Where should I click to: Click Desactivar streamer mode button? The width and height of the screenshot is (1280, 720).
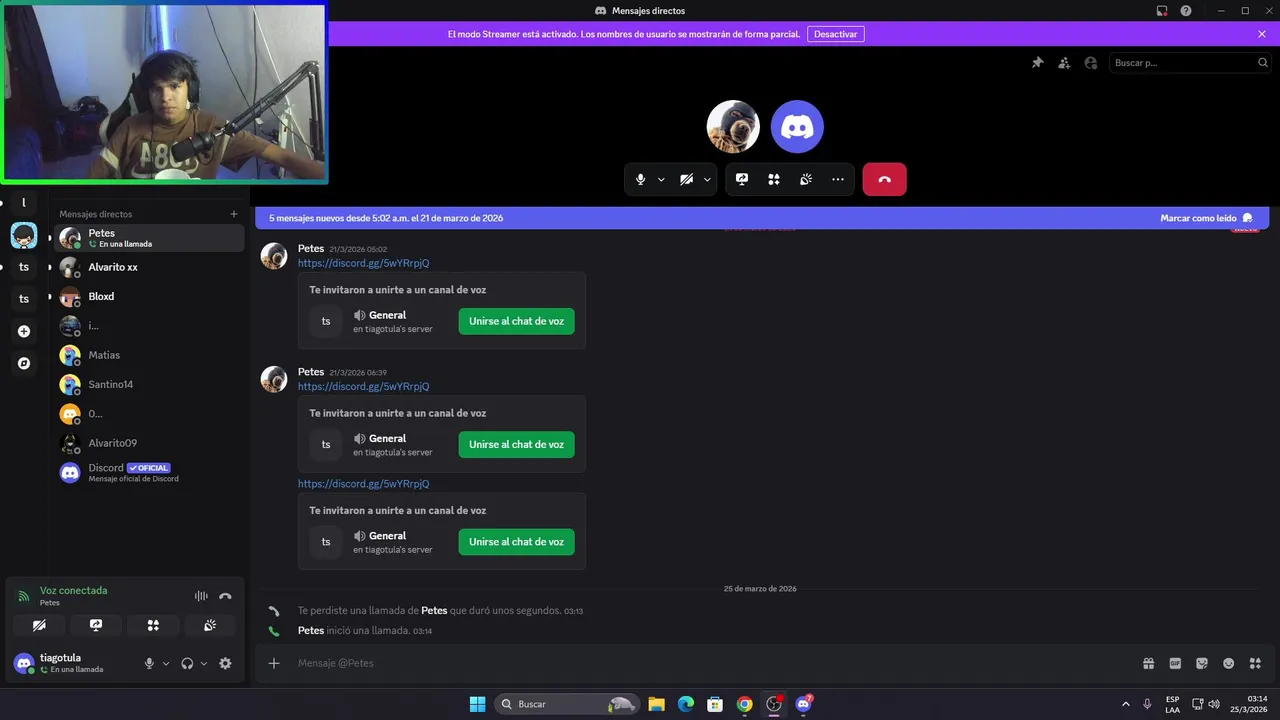click(x=836, y=34)
